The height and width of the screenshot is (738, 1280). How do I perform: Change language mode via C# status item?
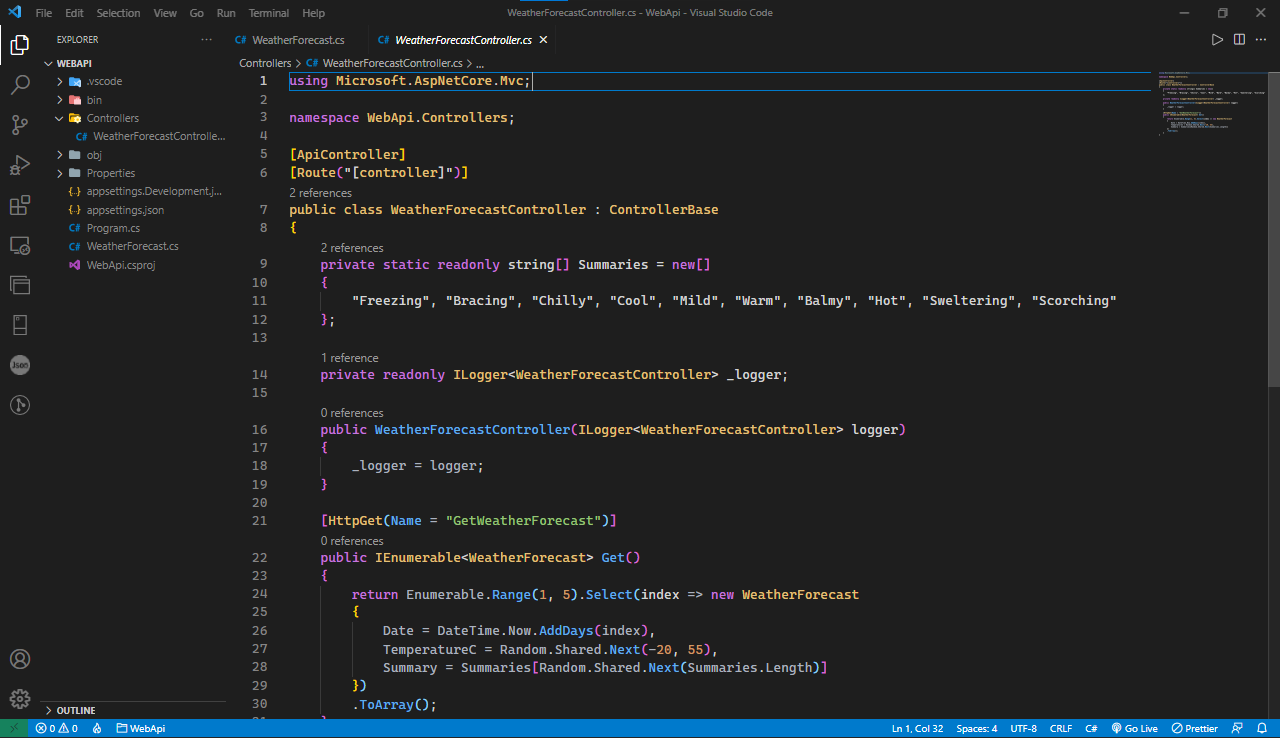[1091, 729]
